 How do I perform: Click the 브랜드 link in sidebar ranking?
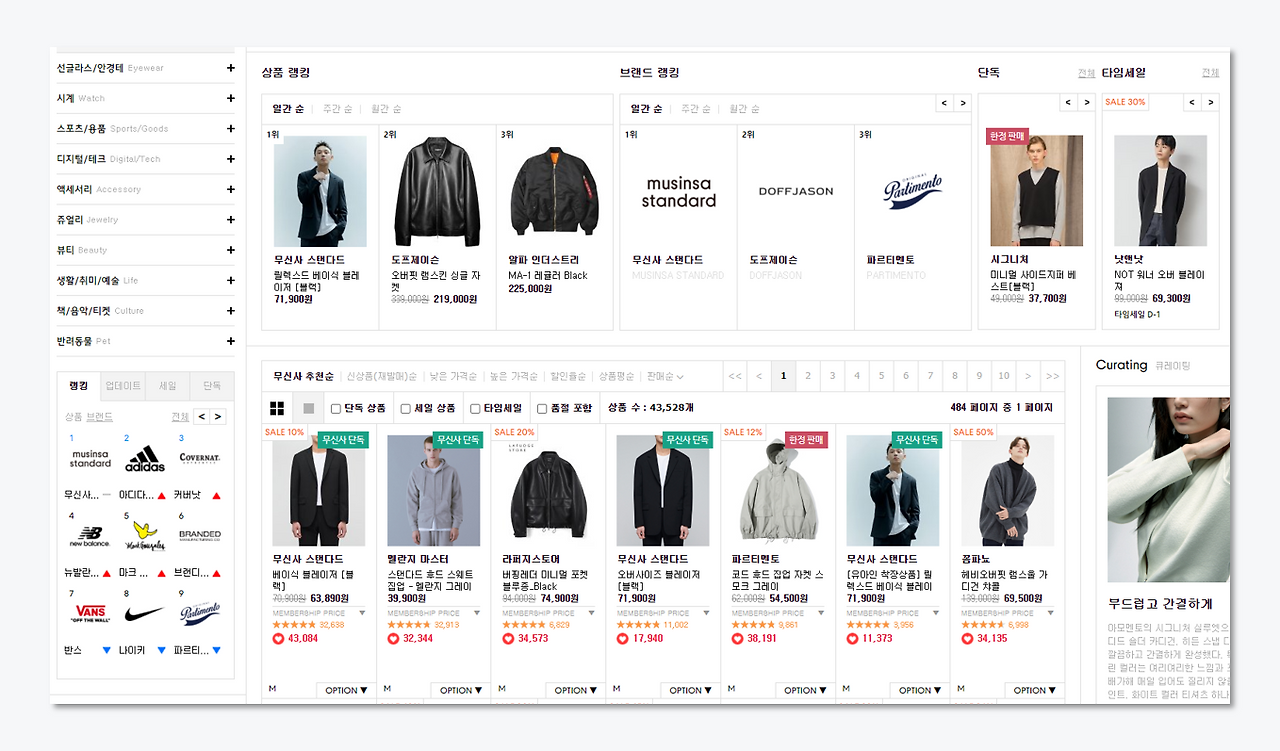point(100,416)
